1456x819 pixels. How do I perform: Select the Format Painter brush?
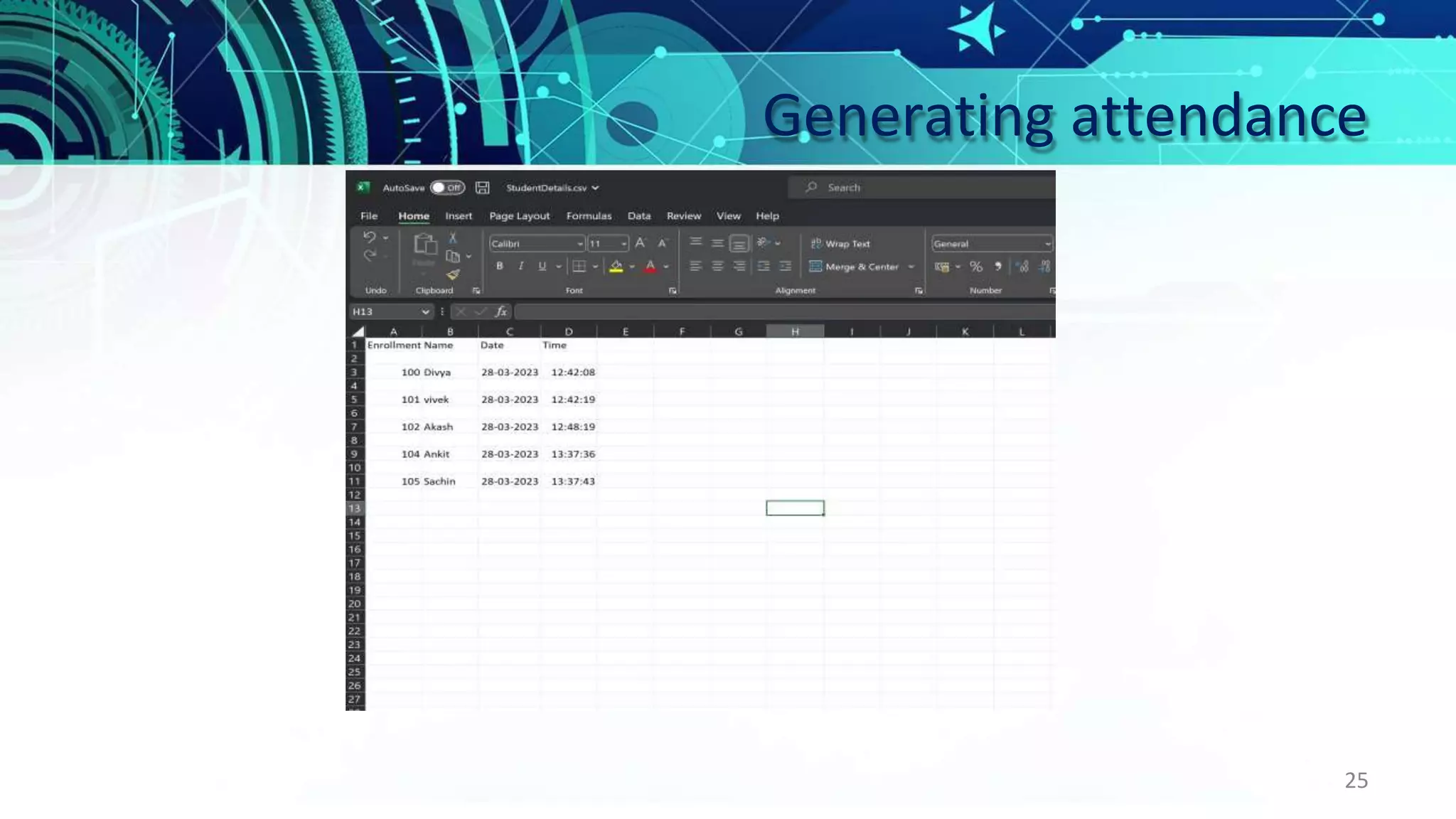(453, 274)
